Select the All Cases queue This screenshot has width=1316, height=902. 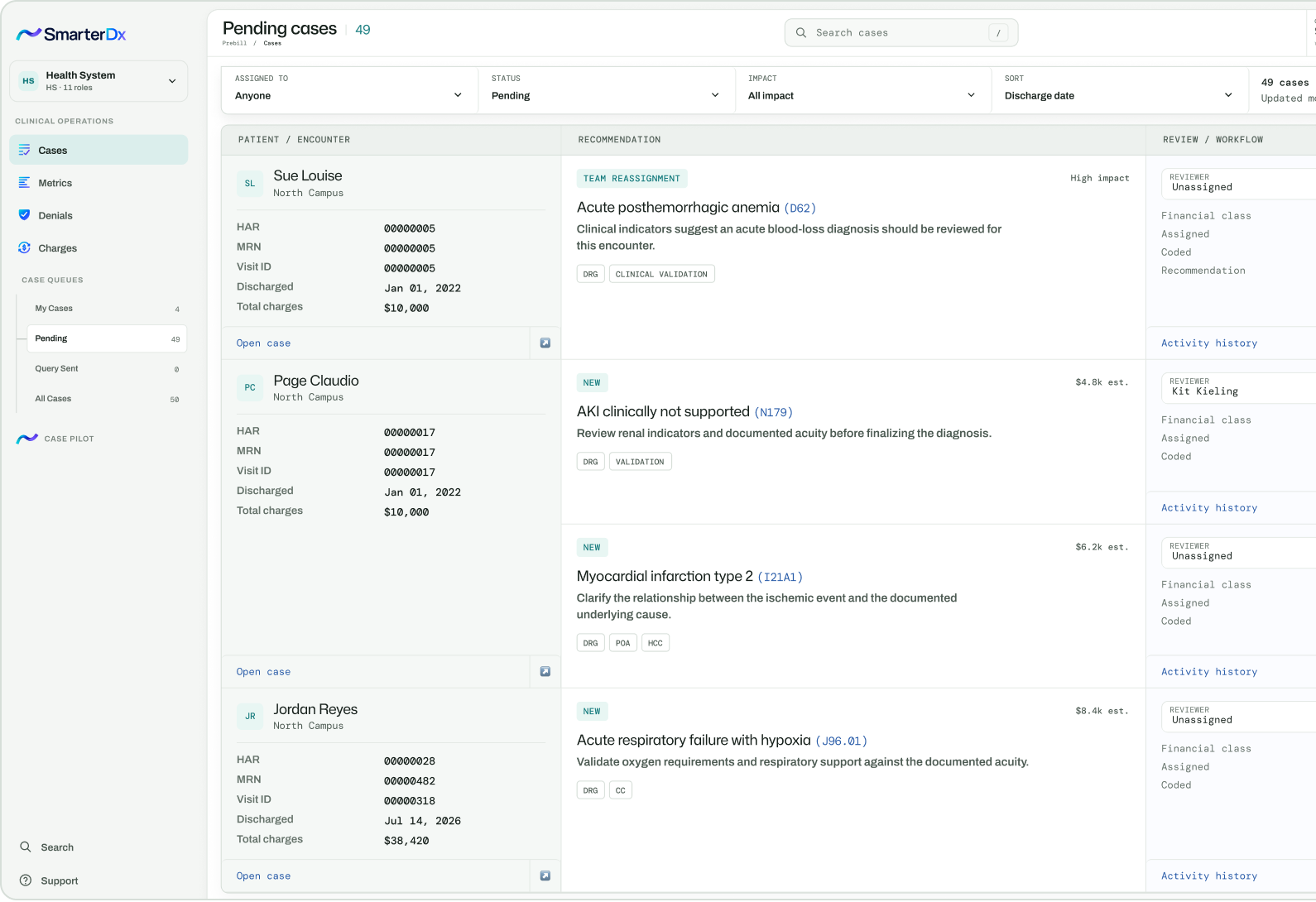[107, 399]
